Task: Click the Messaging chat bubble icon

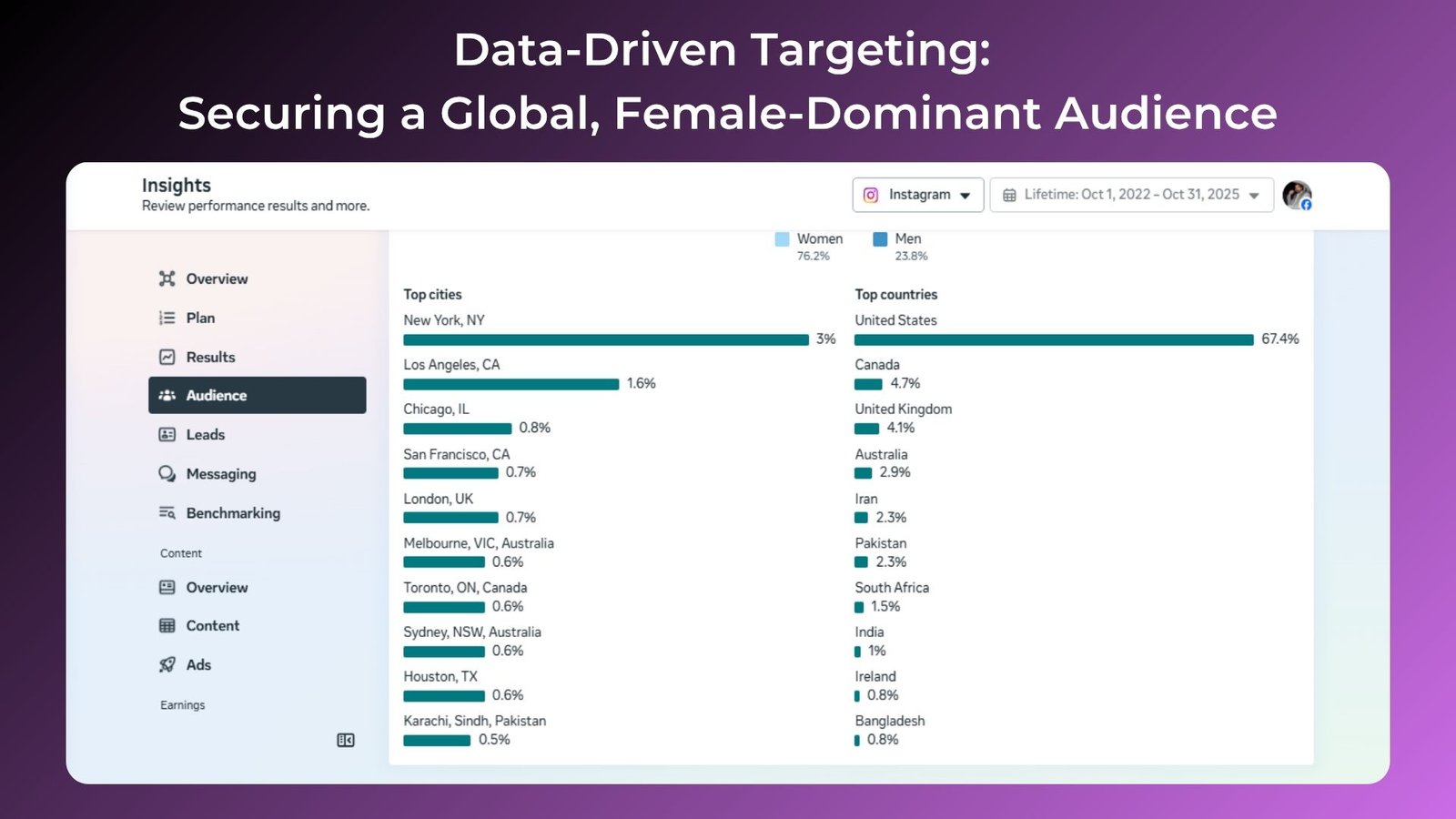Action: point(167,474)
